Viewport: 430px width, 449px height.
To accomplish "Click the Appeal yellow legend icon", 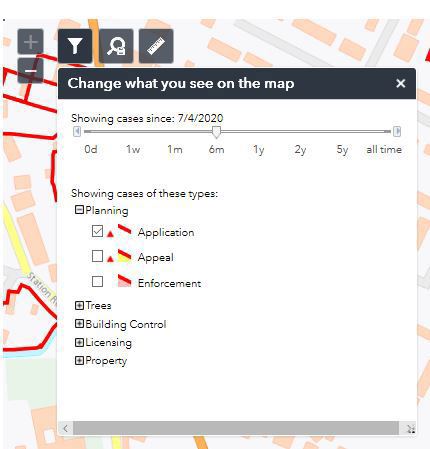I will [x=125, y=256].
